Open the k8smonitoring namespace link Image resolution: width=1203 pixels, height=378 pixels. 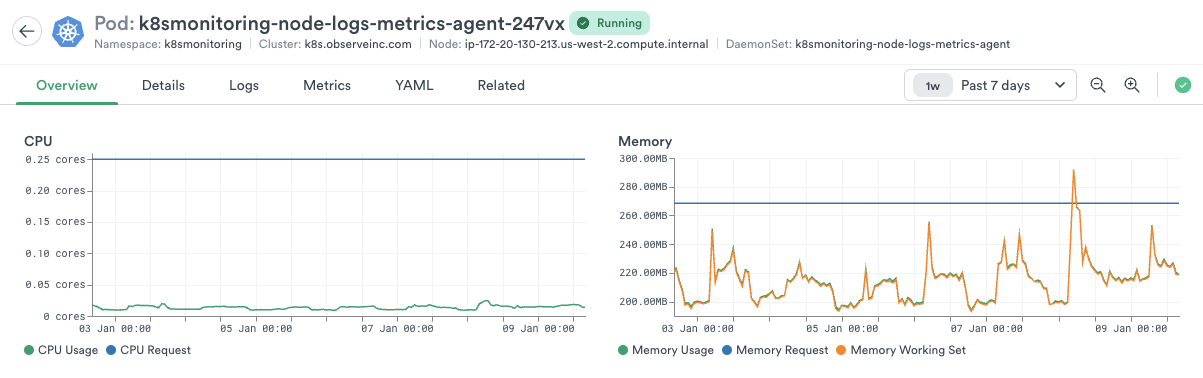(202, 44)
